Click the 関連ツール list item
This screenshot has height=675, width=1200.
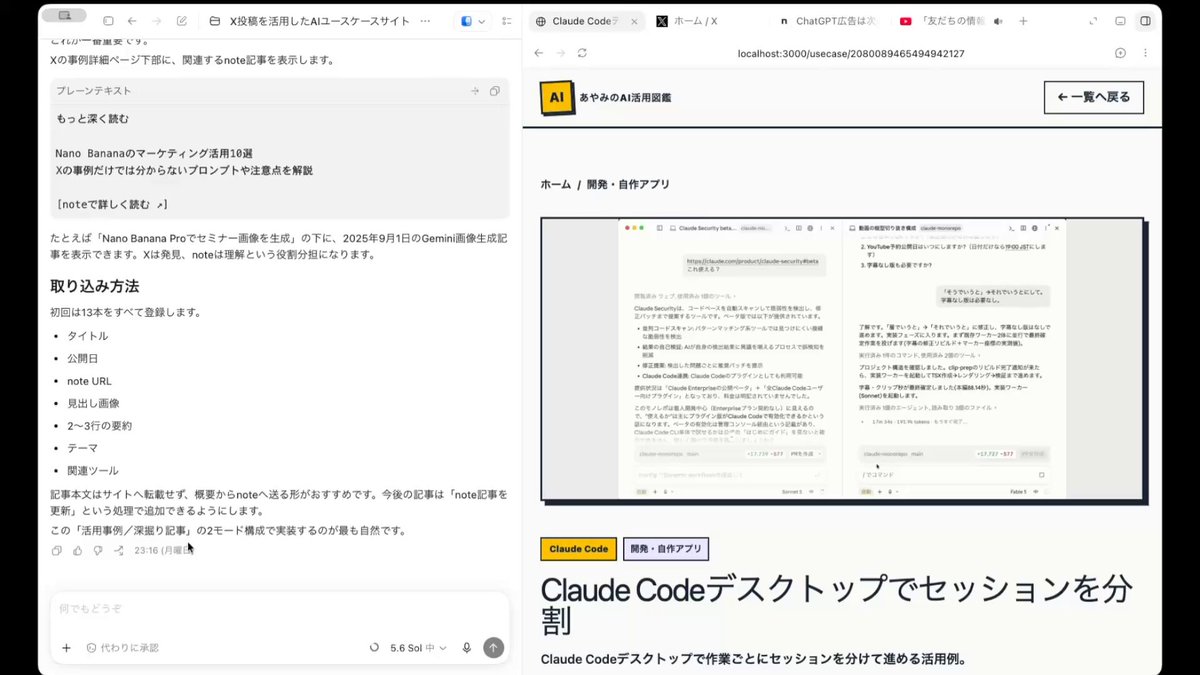tap(92, 470)
